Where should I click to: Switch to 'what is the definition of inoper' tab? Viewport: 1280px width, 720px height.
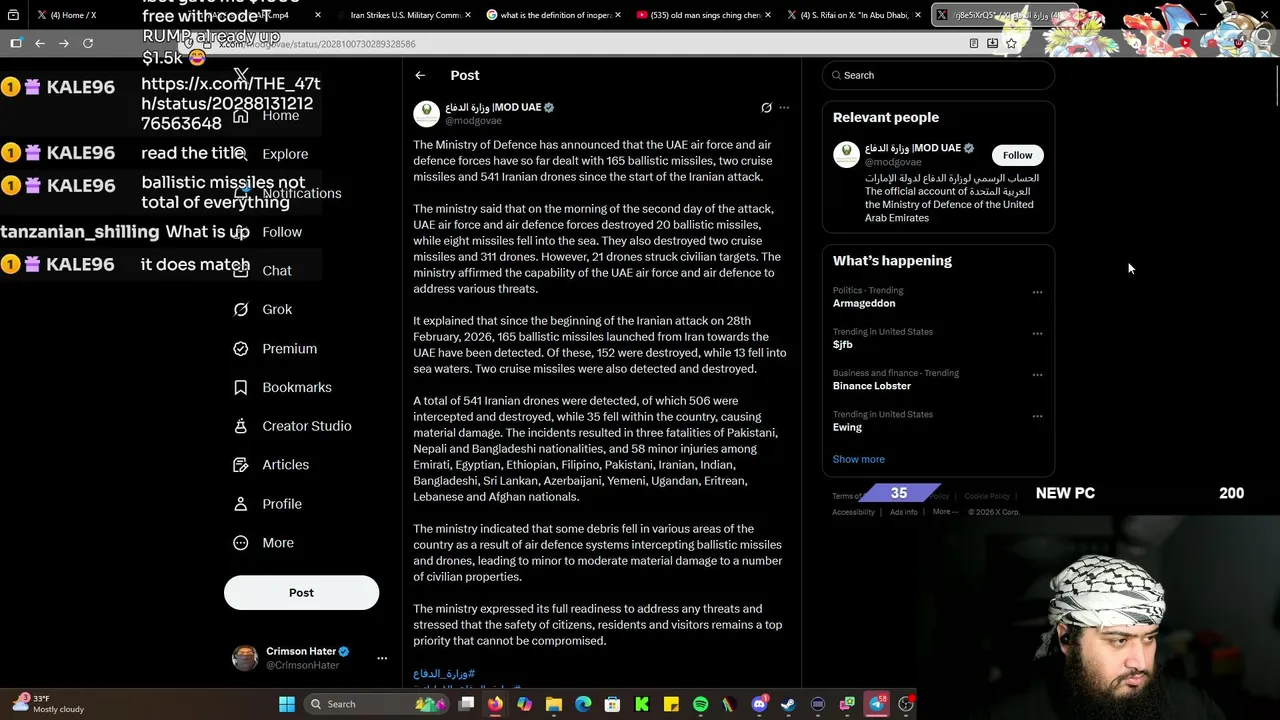click(x=553, y=15)
